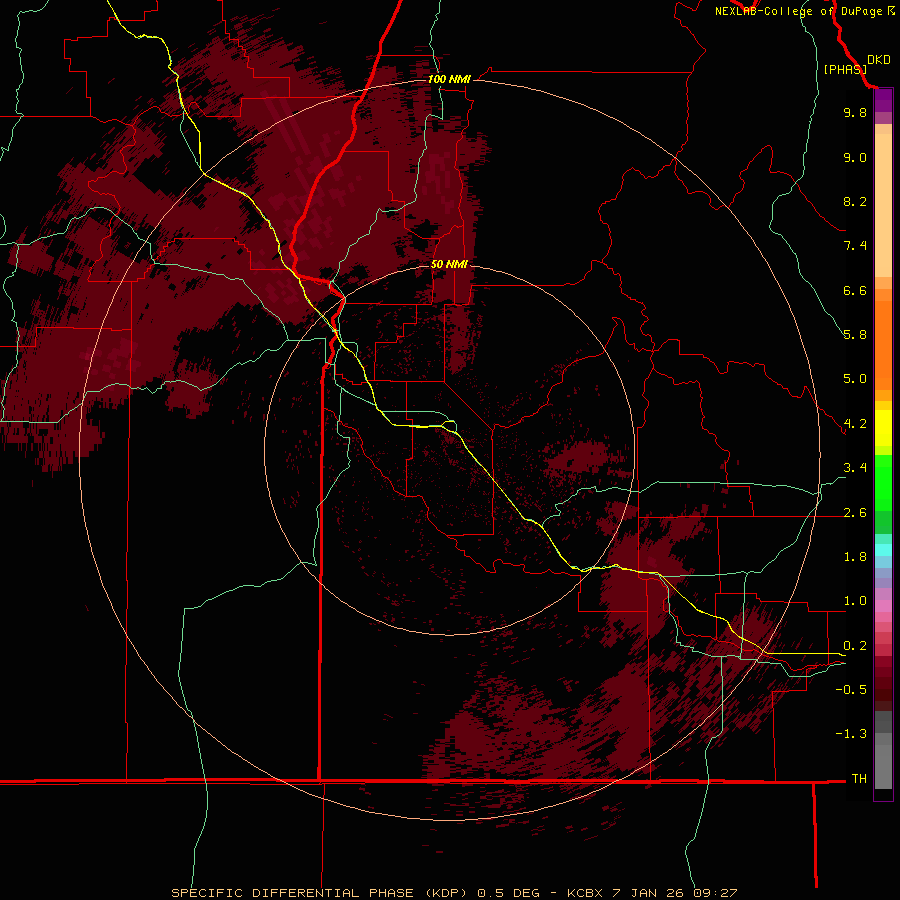The width and height of the screenshot is (900, 900).
Task: Click the 2.6 scale value
Action: [855, 513]
